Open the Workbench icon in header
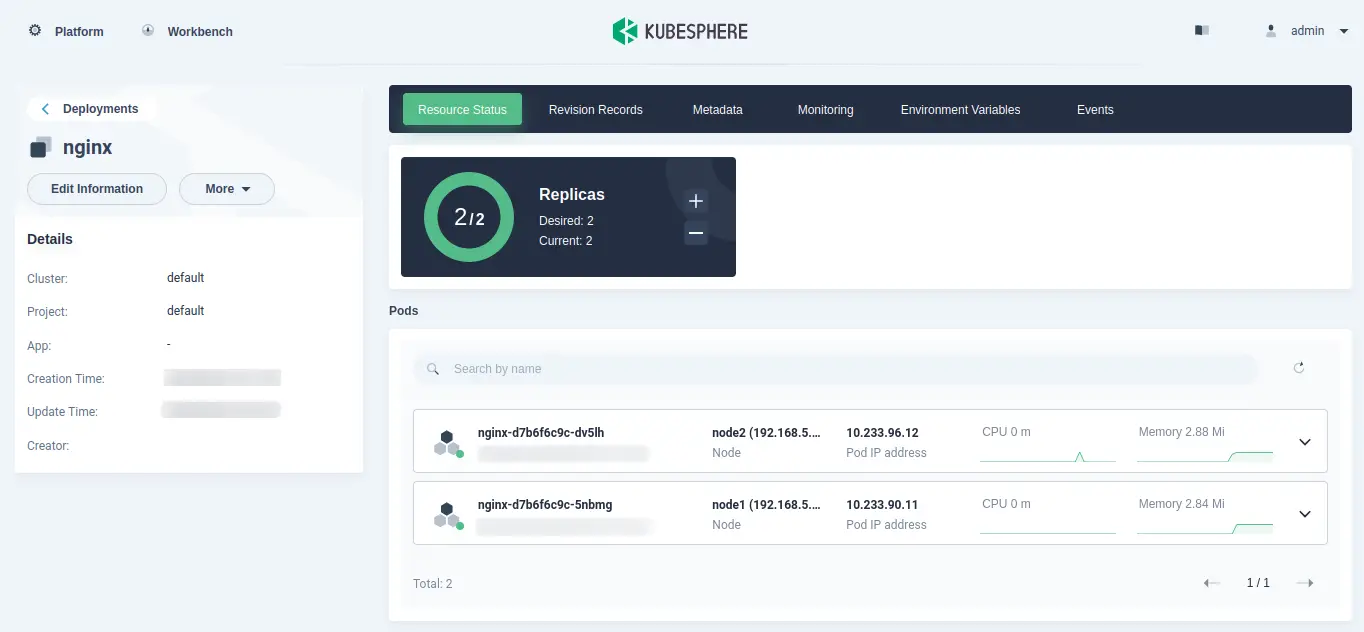Image resolution: width=1364 pixels, height=632 pixels. (x=148, y=31)
